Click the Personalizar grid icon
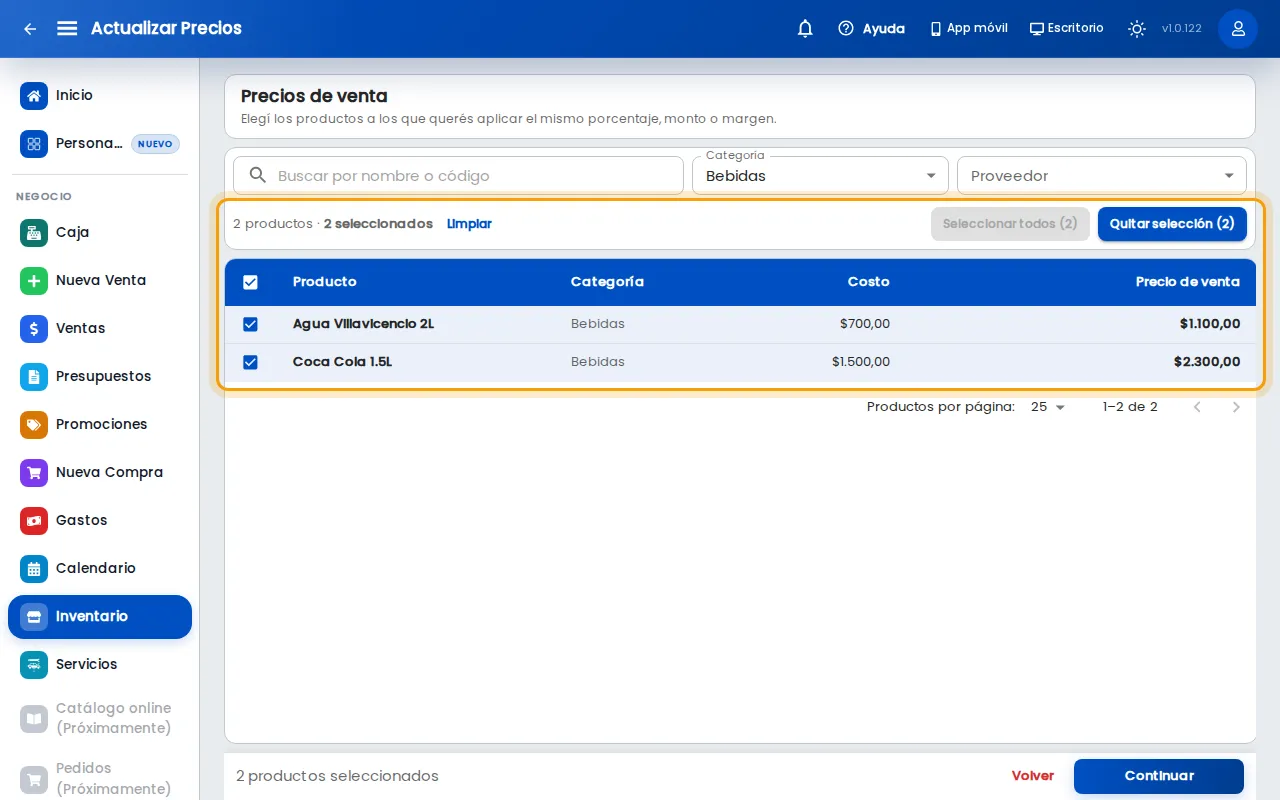The height and width of the screenshot is (800, 1280). coord(34,144)
